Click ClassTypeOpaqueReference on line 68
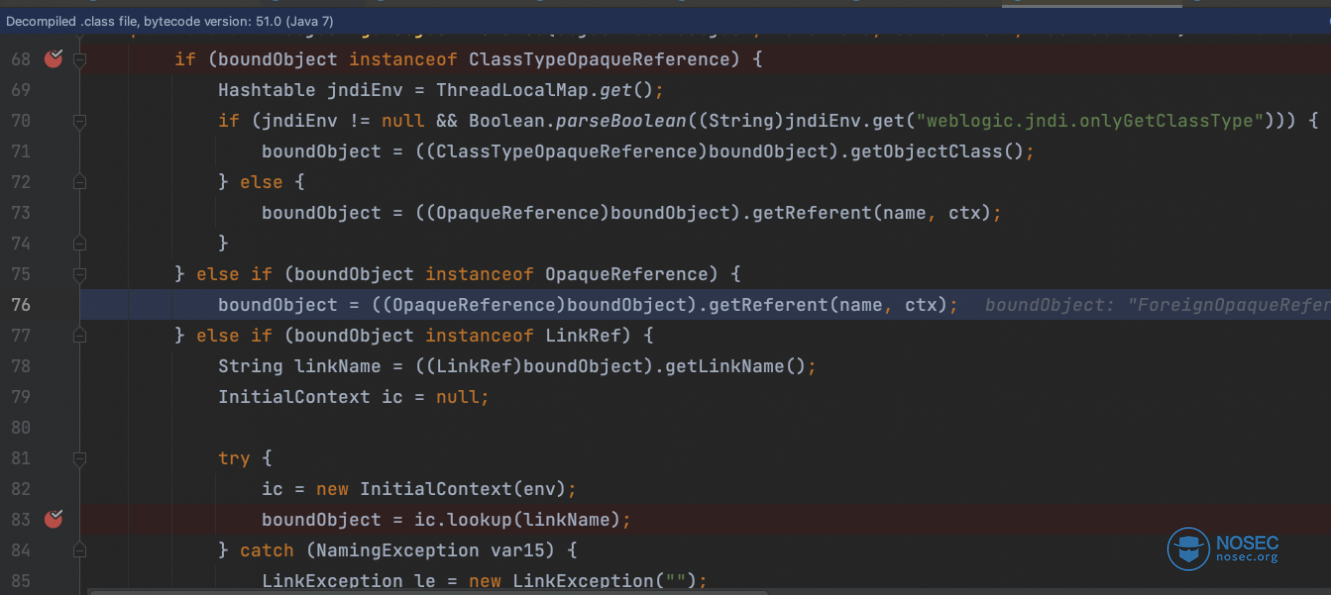1331x595 pixels. pyautogui.click(x=599, y=59)
